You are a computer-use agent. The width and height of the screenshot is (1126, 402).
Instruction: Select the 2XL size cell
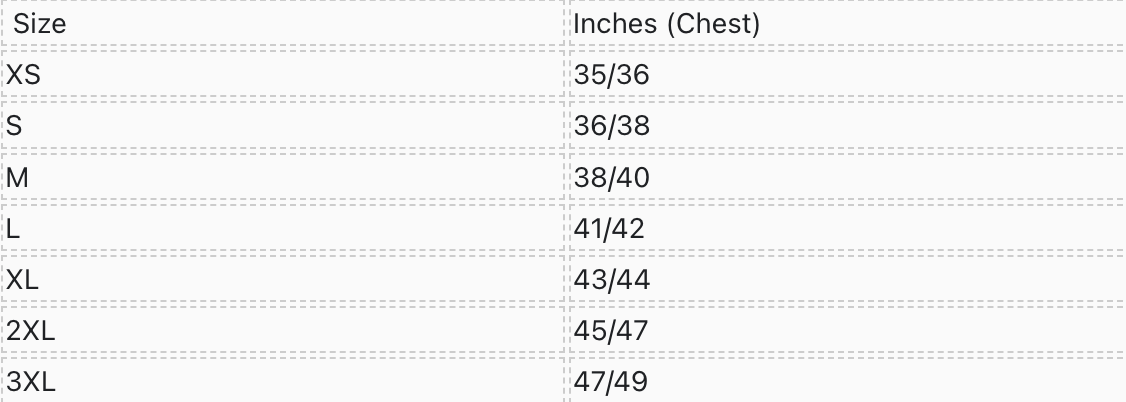(30, 332)
